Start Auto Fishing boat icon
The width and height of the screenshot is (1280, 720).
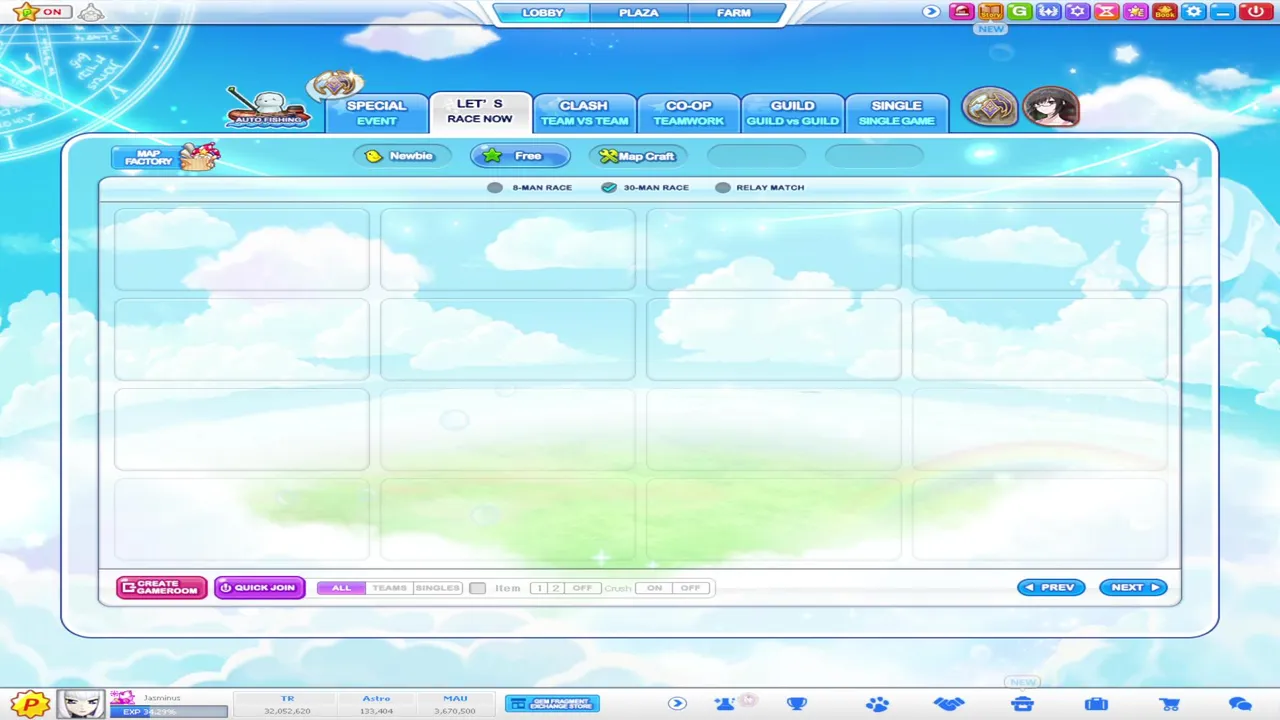point(267,108)
